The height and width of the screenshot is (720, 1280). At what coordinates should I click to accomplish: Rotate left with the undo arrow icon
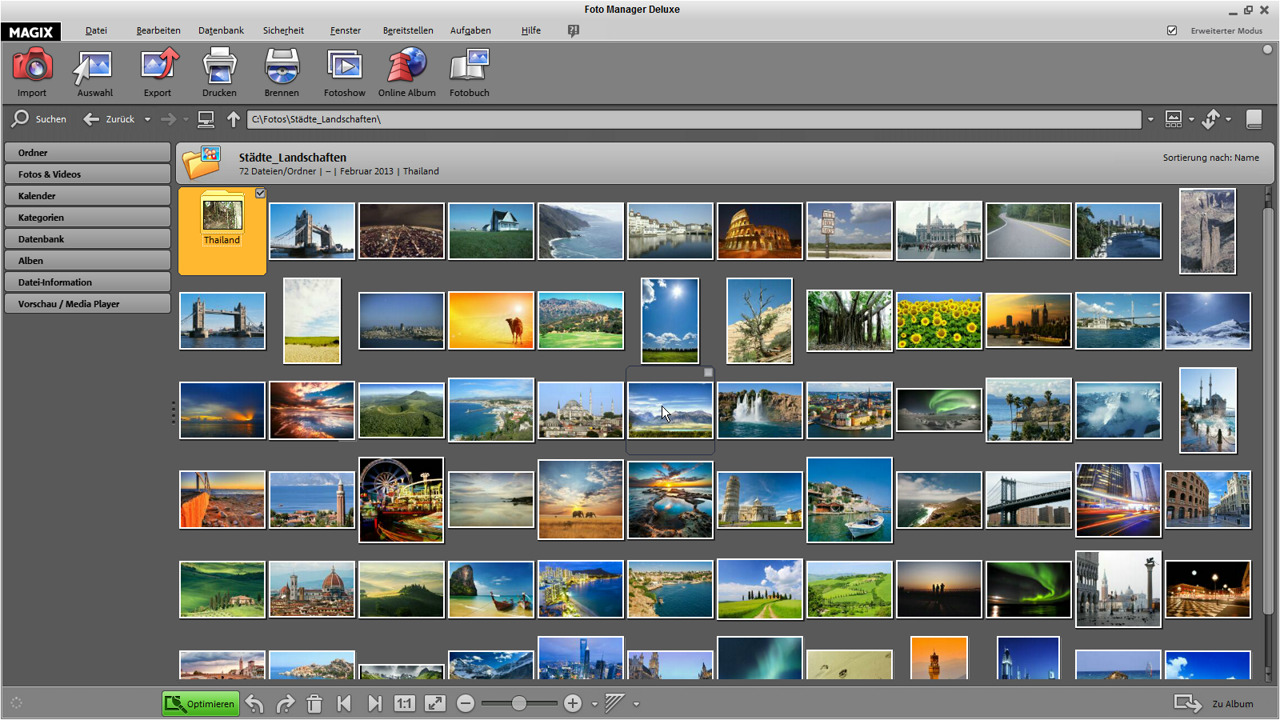[x=255, y=704]
